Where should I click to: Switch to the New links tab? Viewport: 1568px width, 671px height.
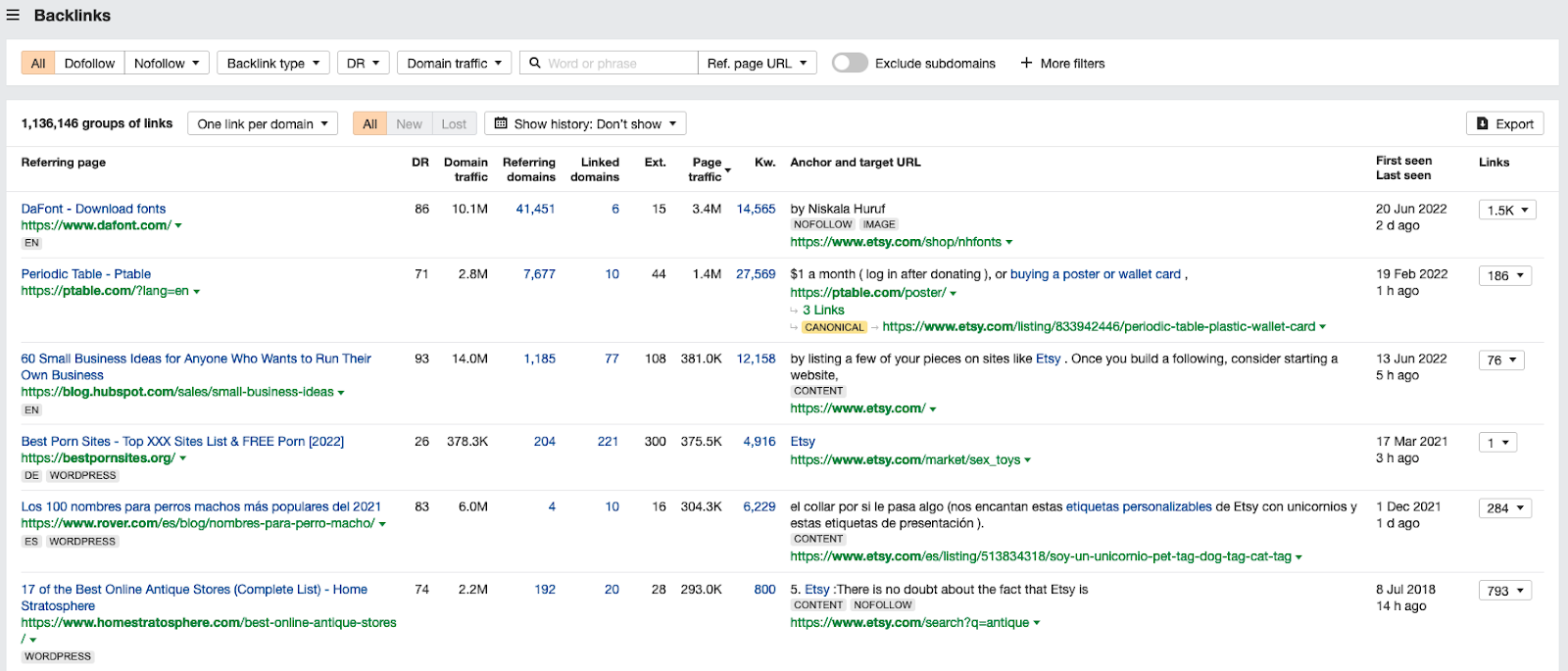[409, 123]
